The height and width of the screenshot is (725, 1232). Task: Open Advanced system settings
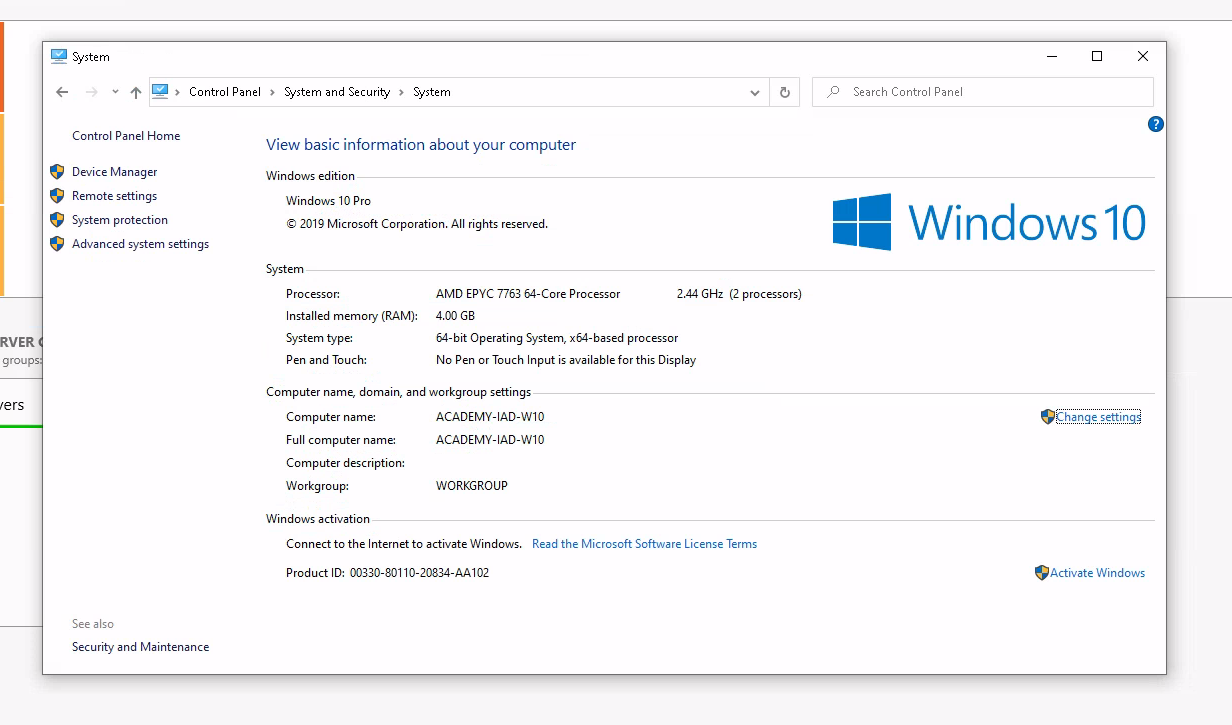click(140, 244)
